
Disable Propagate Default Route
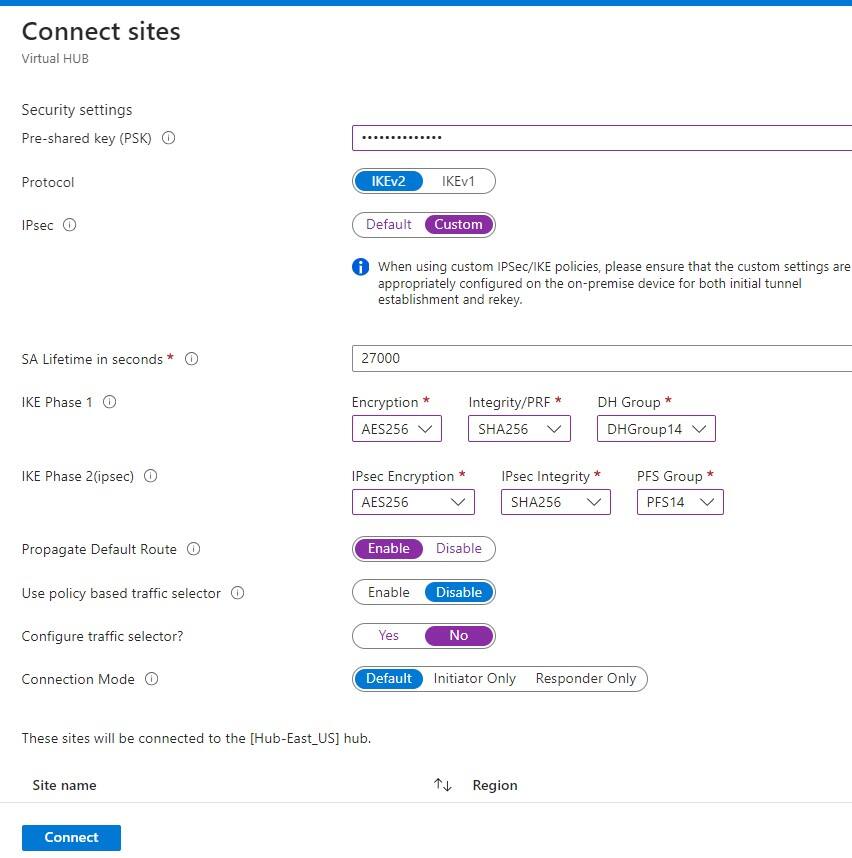(458, 548)
